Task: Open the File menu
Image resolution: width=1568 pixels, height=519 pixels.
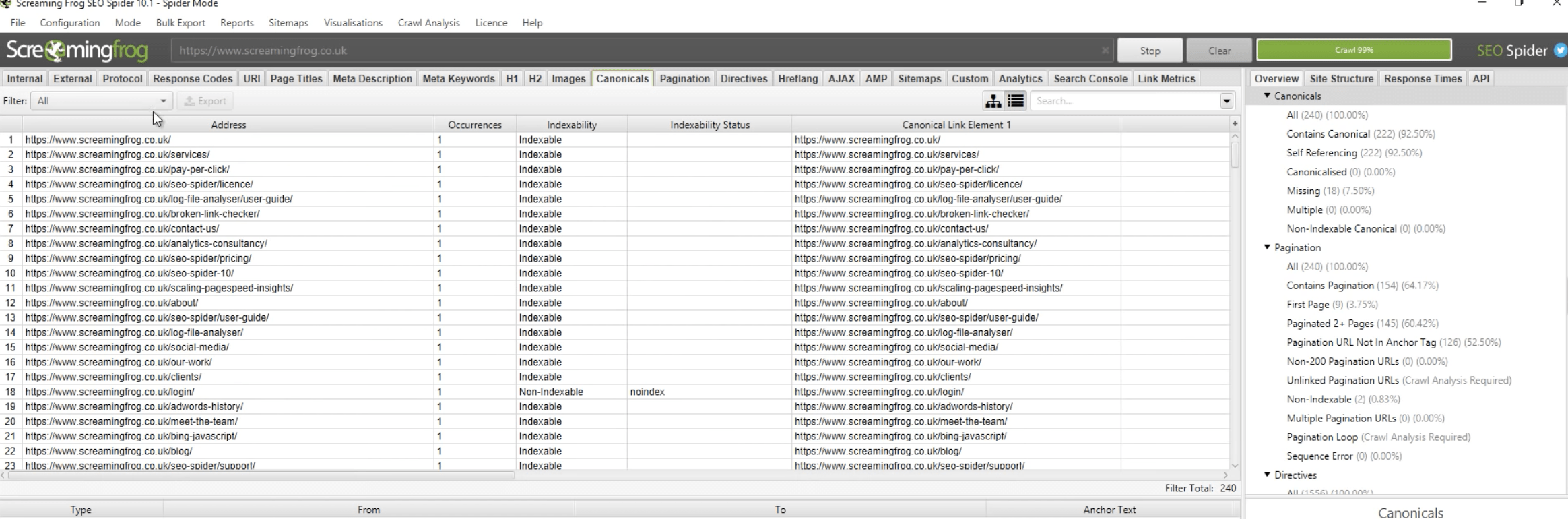Action: point(18,22)
